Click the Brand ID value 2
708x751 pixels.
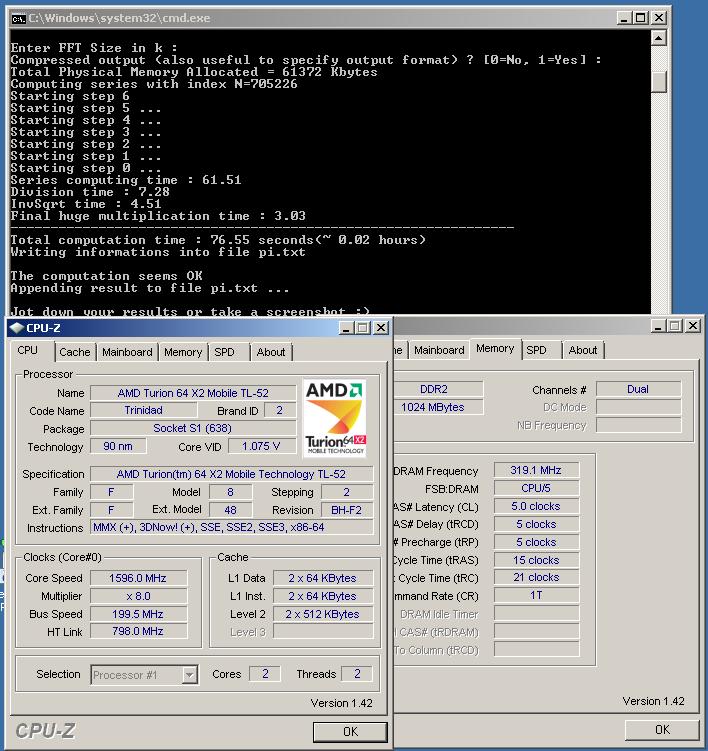280,410
